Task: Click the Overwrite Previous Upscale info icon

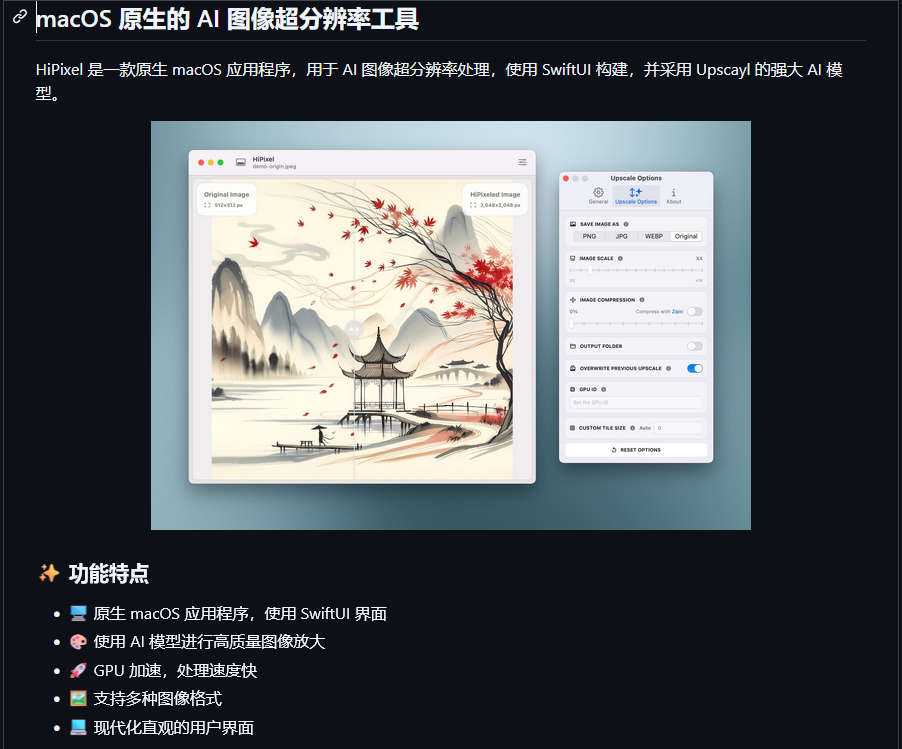Action: (668, 368)
